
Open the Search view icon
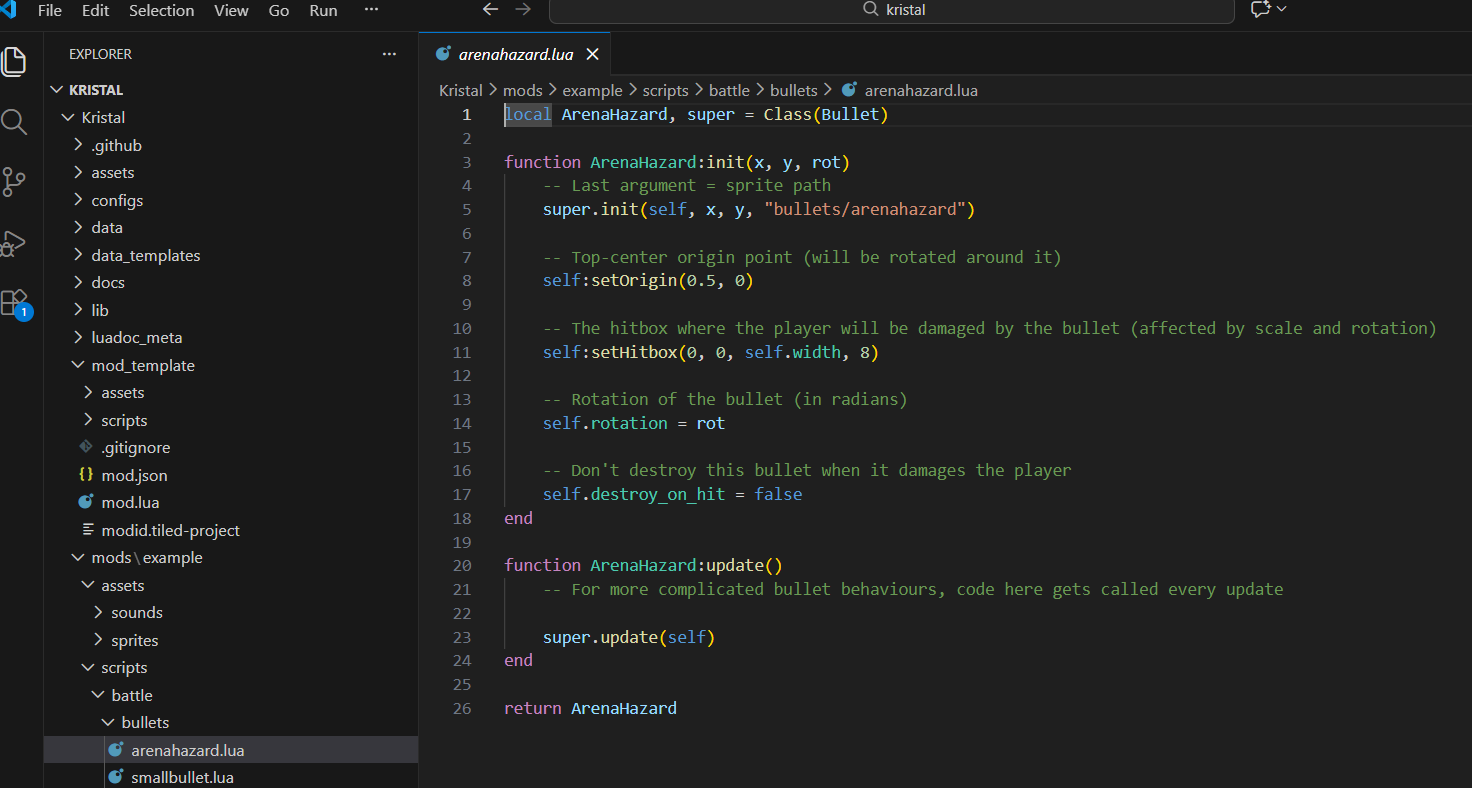coord(14,123)
